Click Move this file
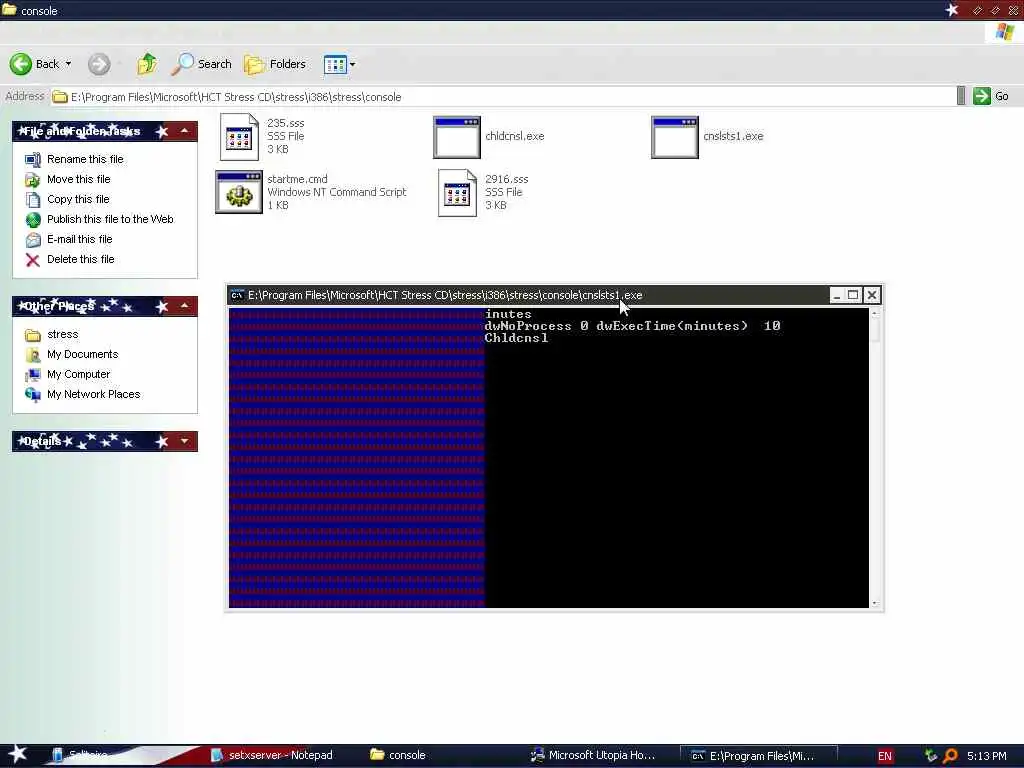The width and height of the screenshot is (1024, 768). 78,179
